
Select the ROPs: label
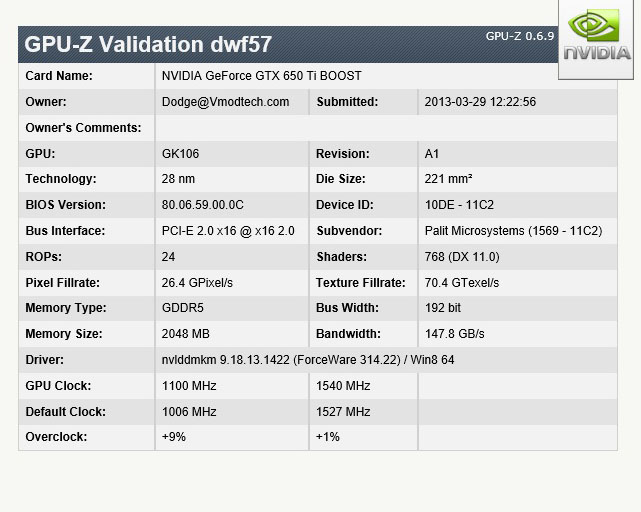coord(44,257)
